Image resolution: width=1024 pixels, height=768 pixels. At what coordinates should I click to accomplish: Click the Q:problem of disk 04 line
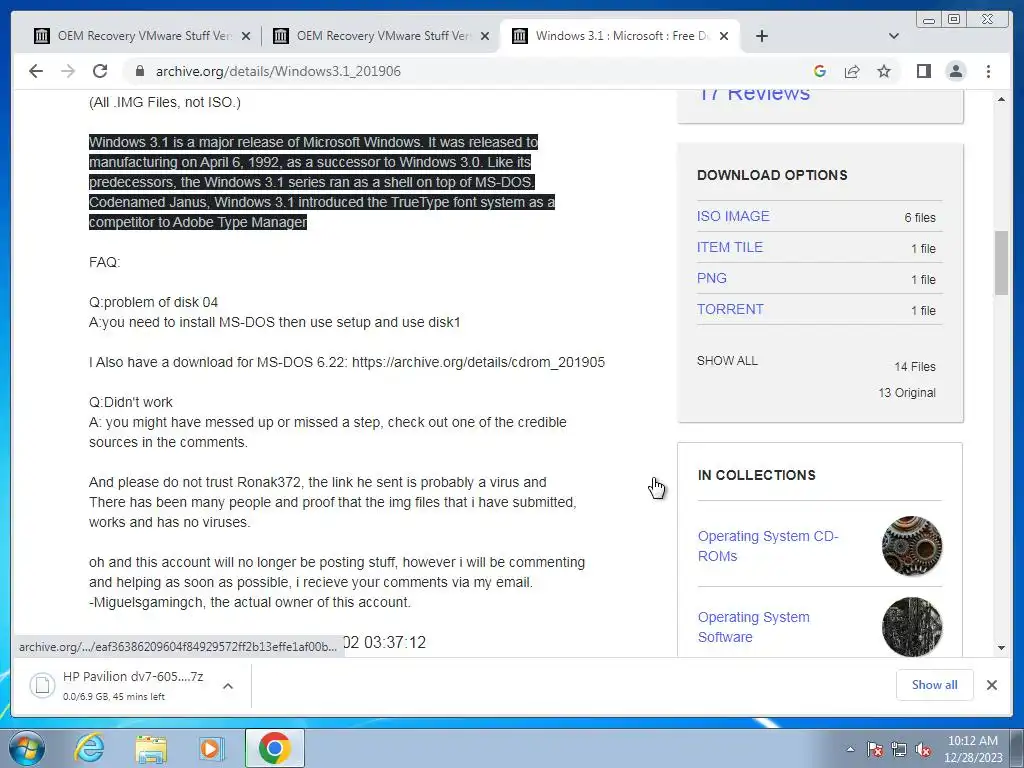pos(153,302)
